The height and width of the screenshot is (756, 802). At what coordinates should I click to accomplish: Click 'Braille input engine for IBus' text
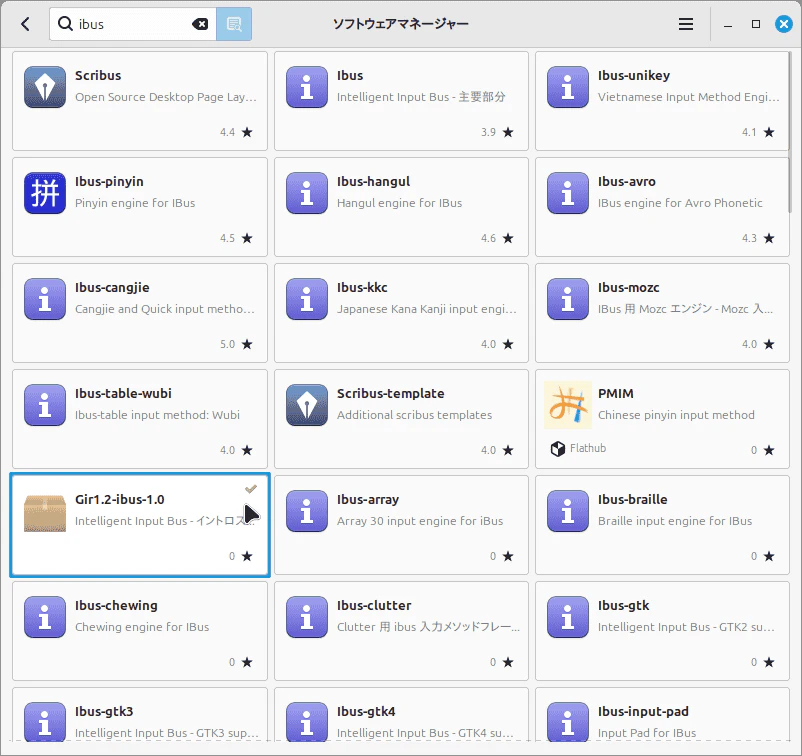pos(675,521)
